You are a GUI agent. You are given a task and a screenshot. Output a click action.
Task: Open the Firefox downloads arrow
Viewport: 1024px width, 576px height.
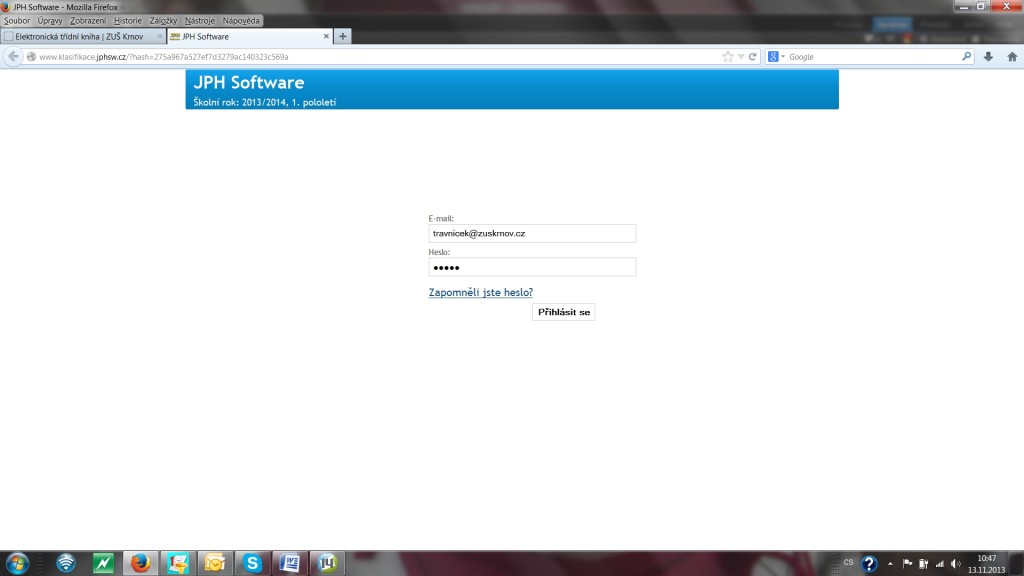click(x=988, y=57)
